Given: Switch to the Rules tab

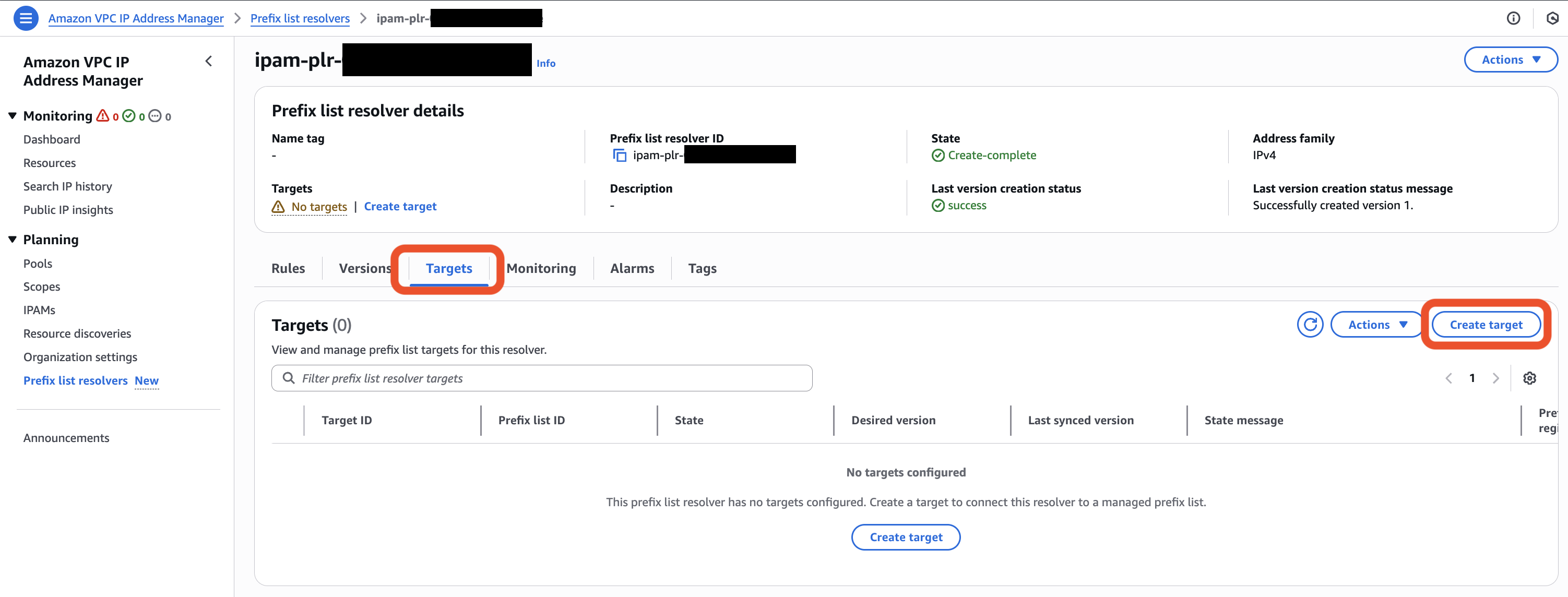Looking at the screenshot, I should click(288, 268).
